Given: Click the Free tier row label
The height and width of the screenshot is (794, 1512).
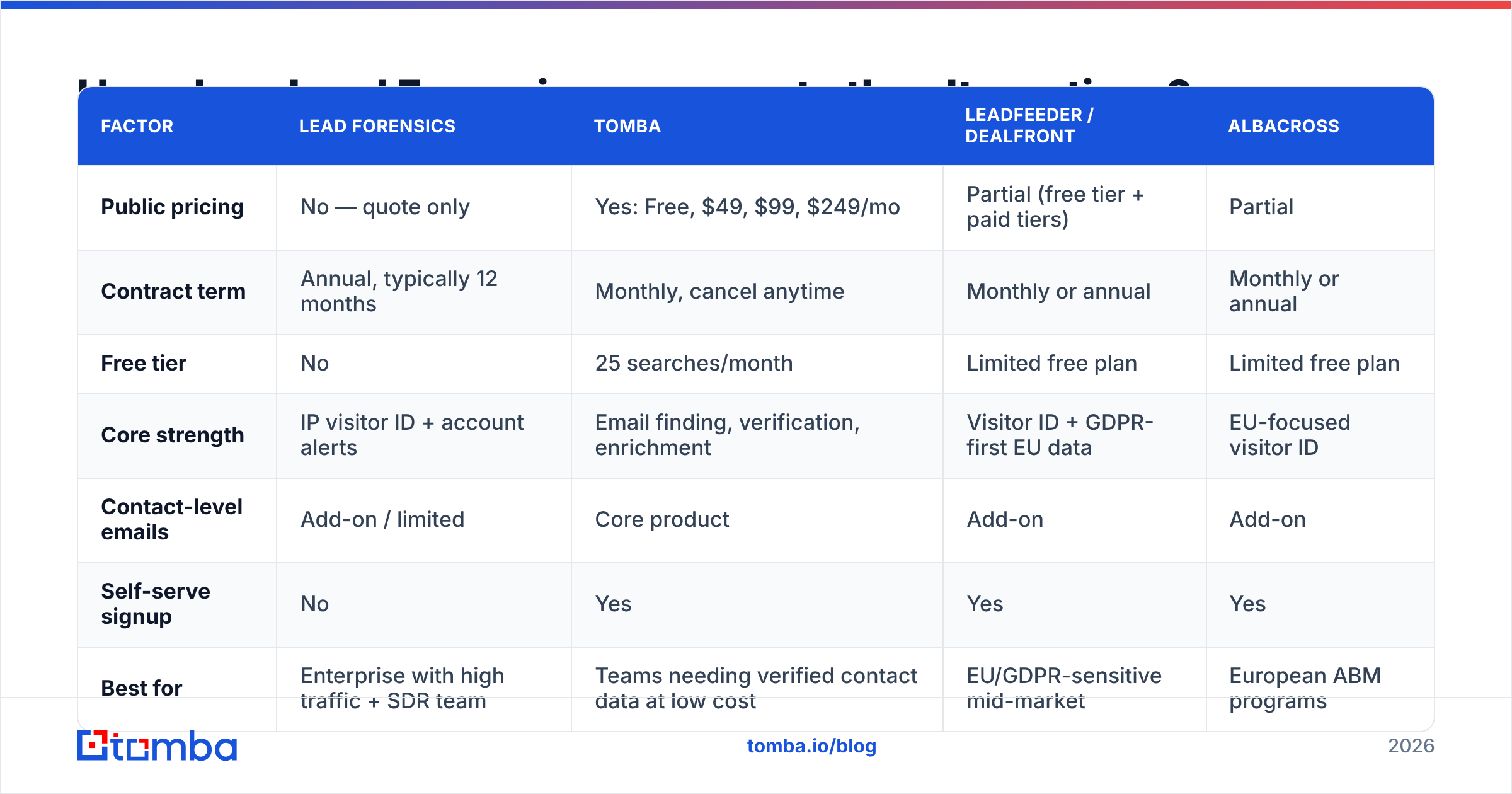Looking at the screenshot, I should 144,363.
